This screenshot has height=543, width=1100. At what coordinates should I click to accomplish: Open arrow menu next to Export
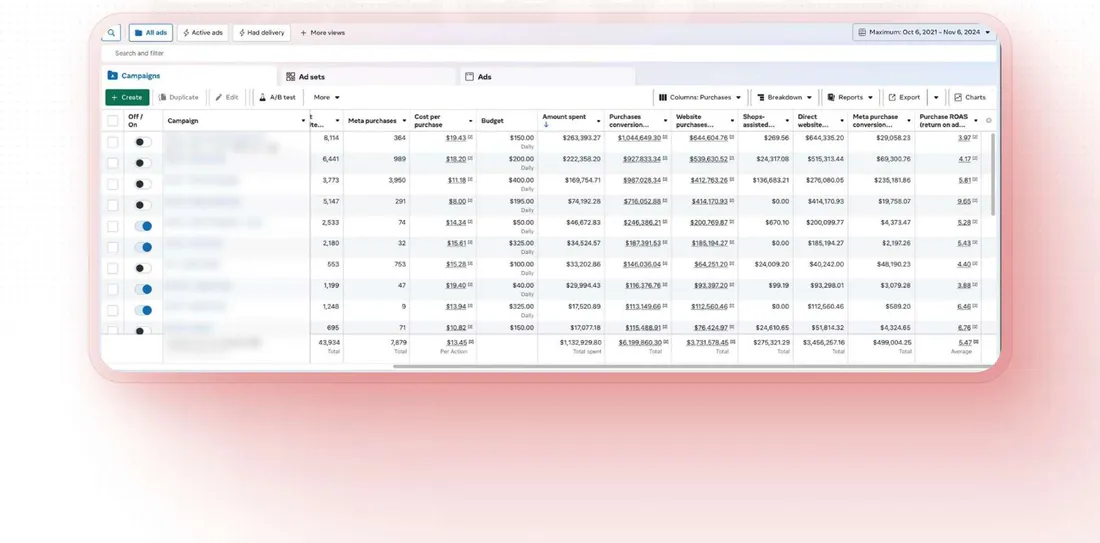click(x=936, y=98)
